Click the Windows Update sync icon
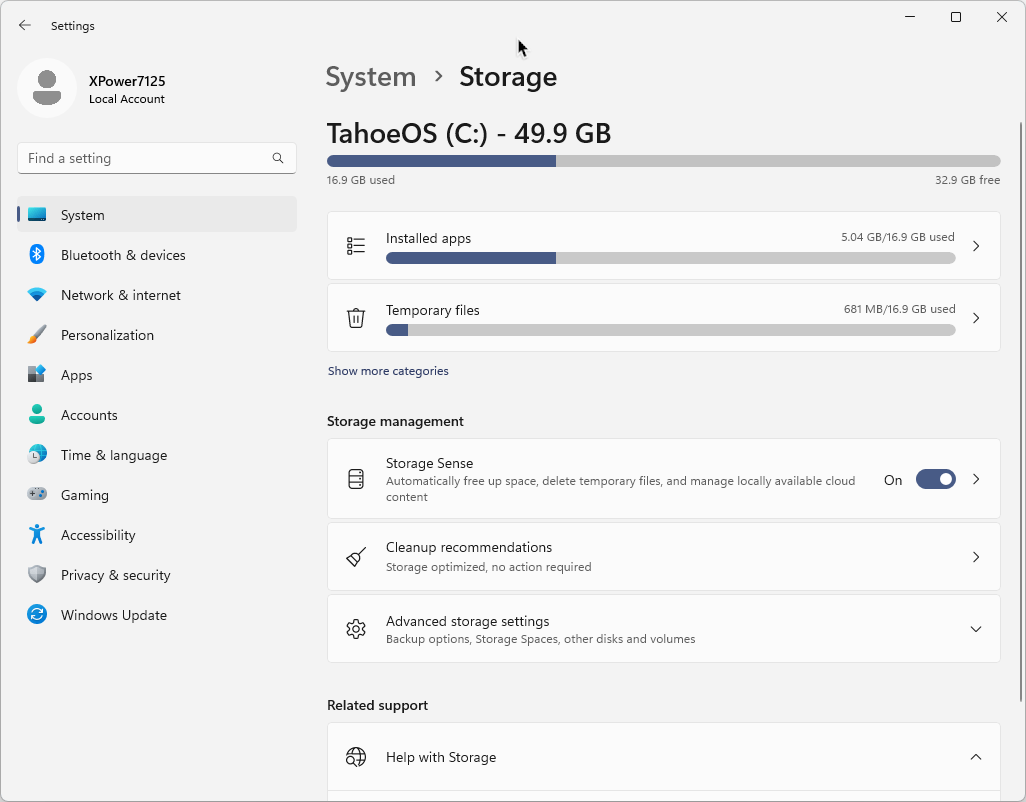 (37, 615)
